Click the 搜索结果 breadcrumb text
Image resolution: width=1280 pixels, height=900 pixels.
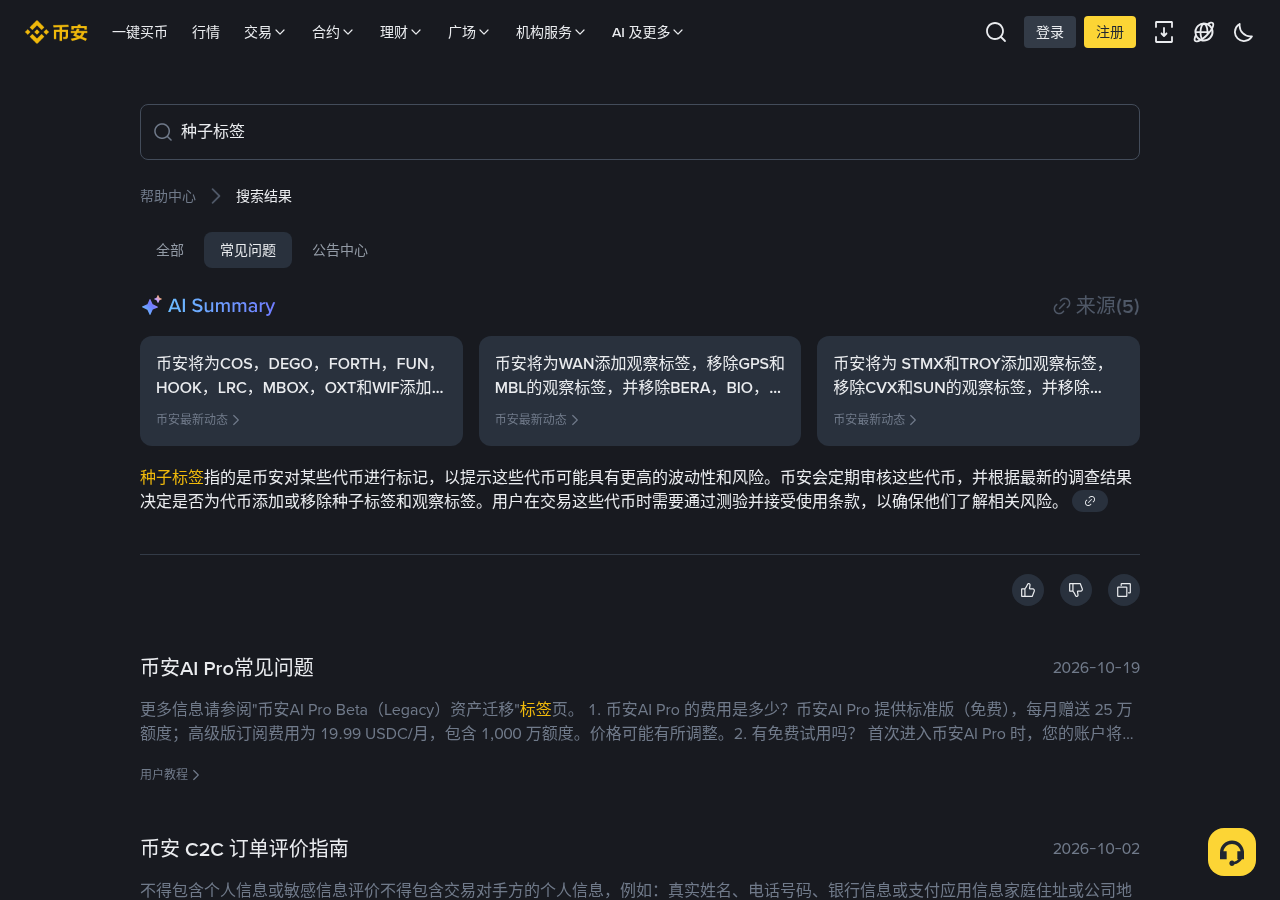point(264,196)
